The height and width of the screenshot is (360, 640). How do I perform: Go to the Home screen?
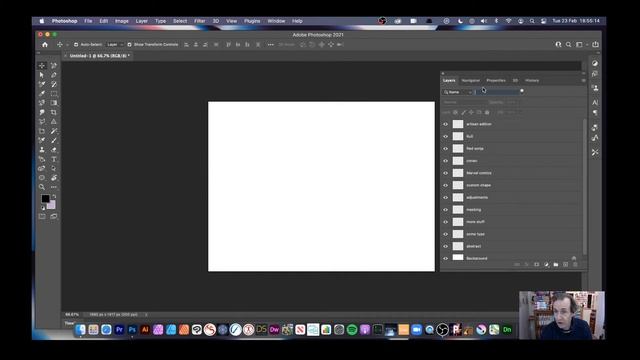(45, 44)
